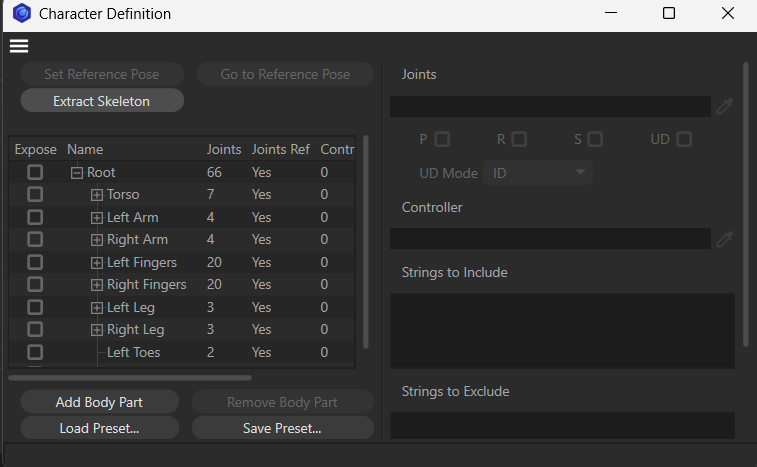This screenshot has height=467, width=757.
Task: Click the Extract Skeleton button
Action: [102, 101]
